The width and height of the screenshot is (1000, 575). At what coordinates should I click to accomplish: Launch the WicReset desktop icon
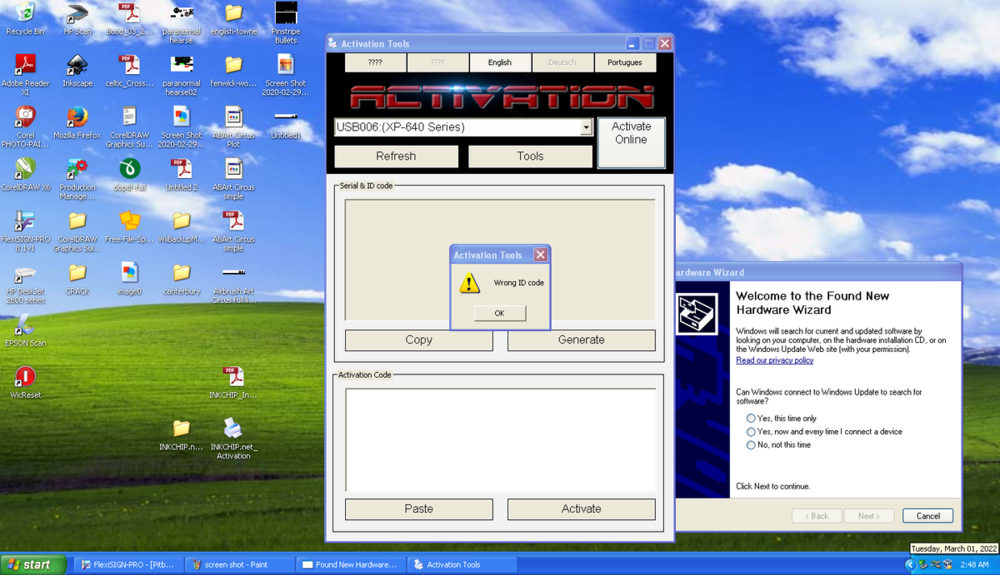(x=25, y=382)
